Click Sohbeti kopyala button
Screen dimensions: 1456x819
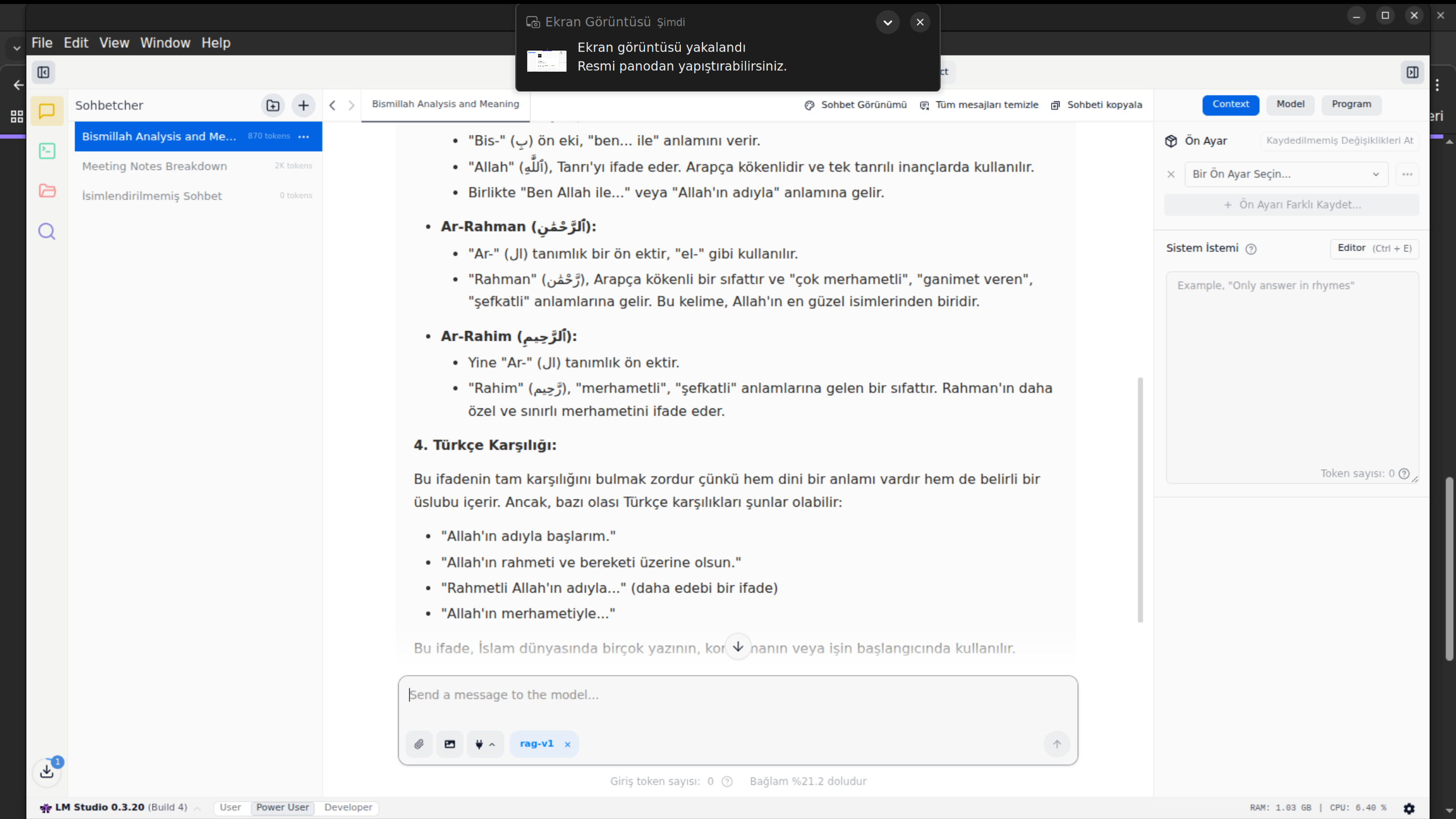1097,105
